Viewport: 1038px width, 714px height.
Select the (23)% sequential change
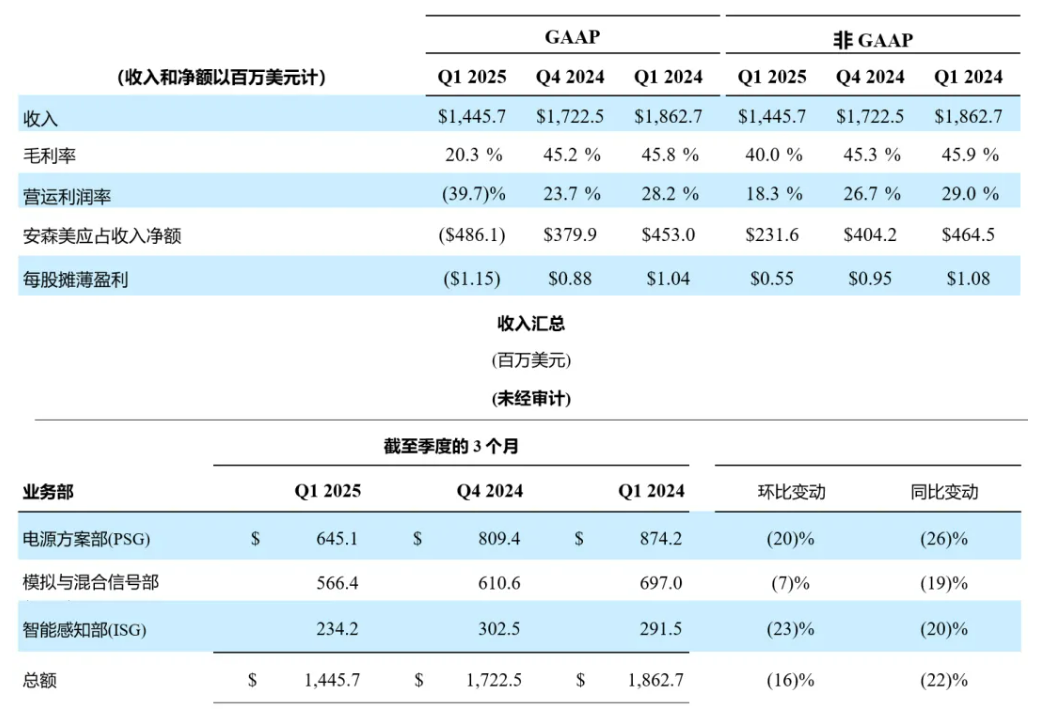coord(790,629)
